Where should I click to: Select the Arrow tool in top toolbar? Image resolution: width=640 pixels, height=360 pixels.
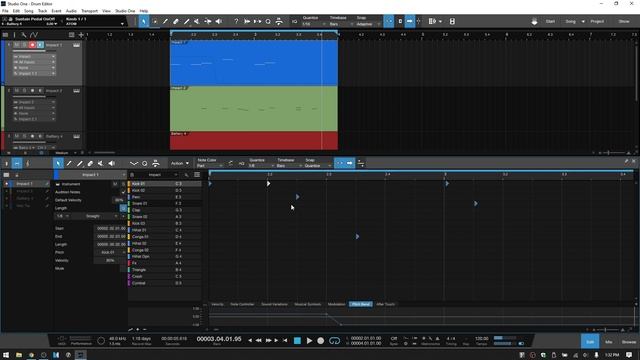pos(144,21)
